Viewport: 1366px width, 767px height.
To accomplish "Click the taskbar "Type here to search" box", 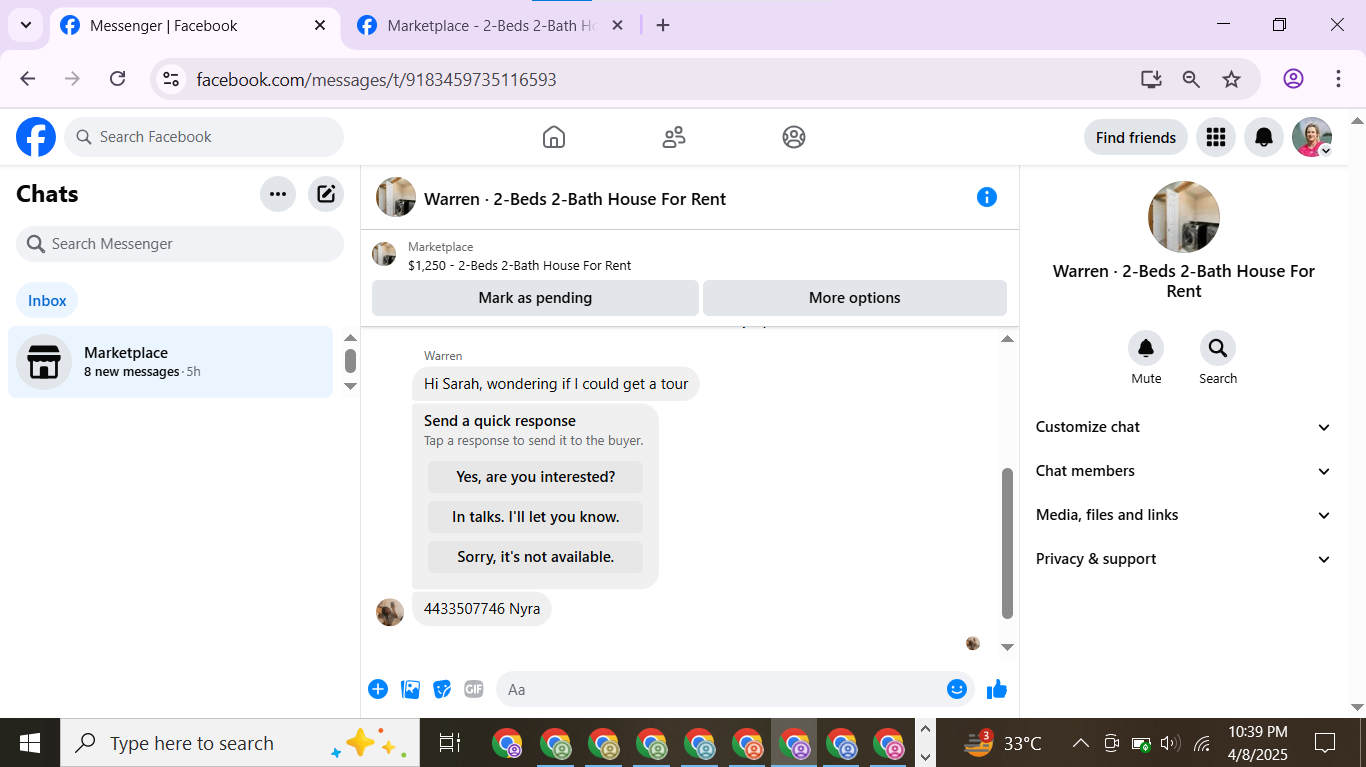I will (x=240, y=743).
